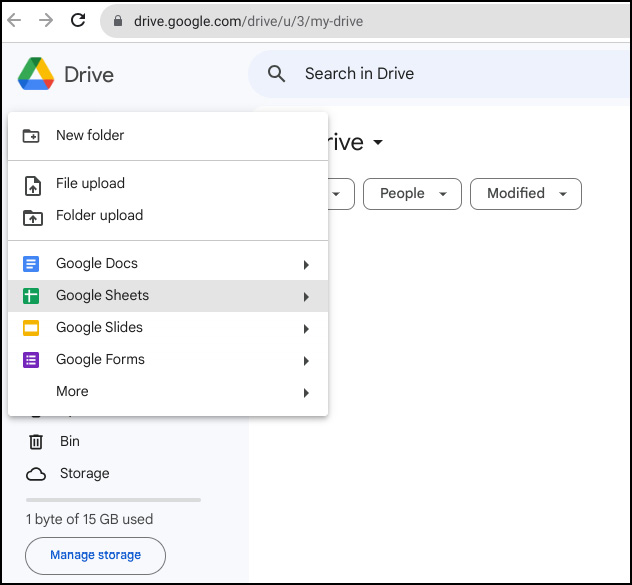632x585 pixels.
Task: Open the My Drive title dropdown arrow
Action: pos(378,142)
